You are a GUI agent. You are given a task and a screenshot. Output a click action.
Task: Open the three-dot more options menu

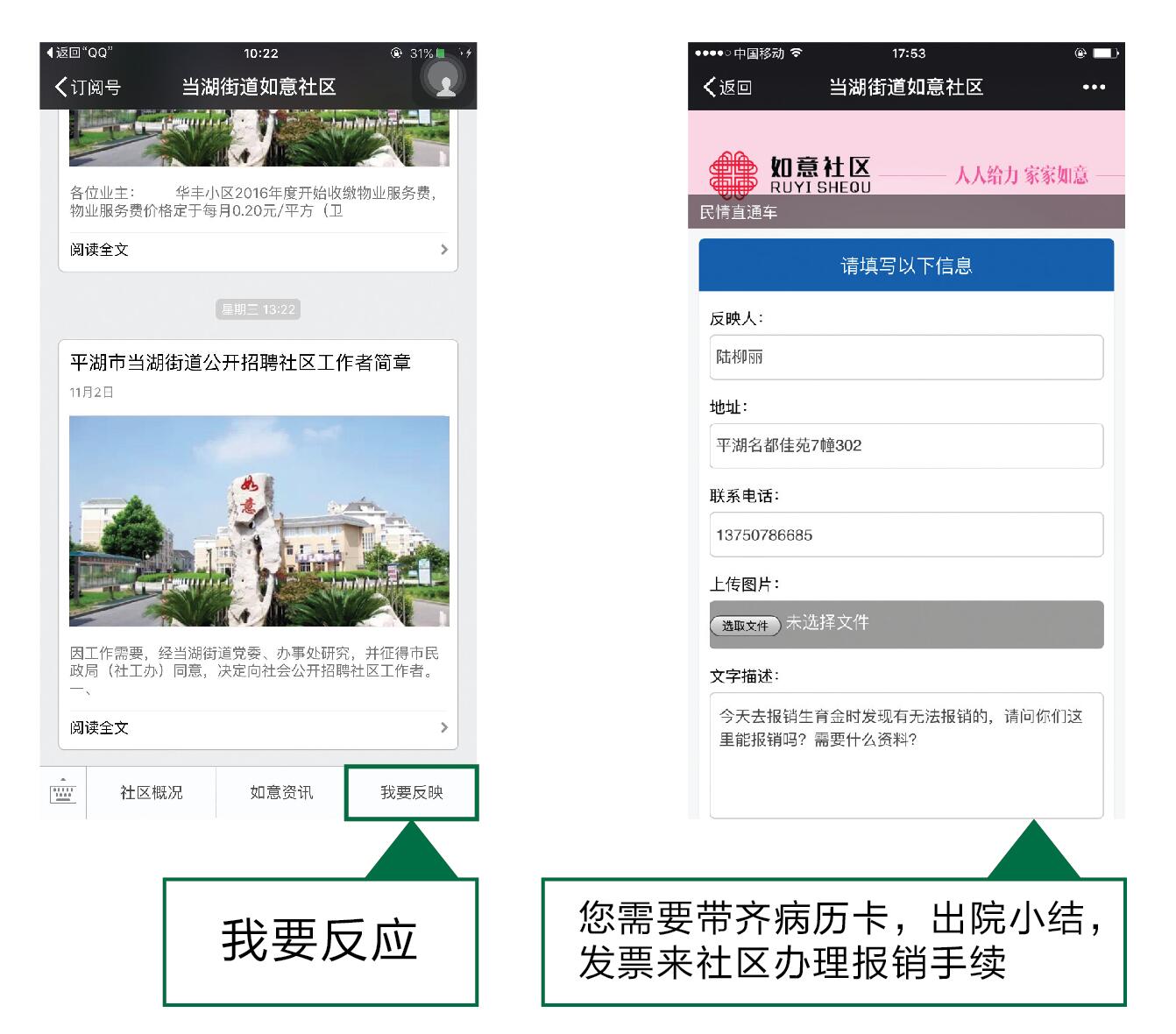(1094, 87)
